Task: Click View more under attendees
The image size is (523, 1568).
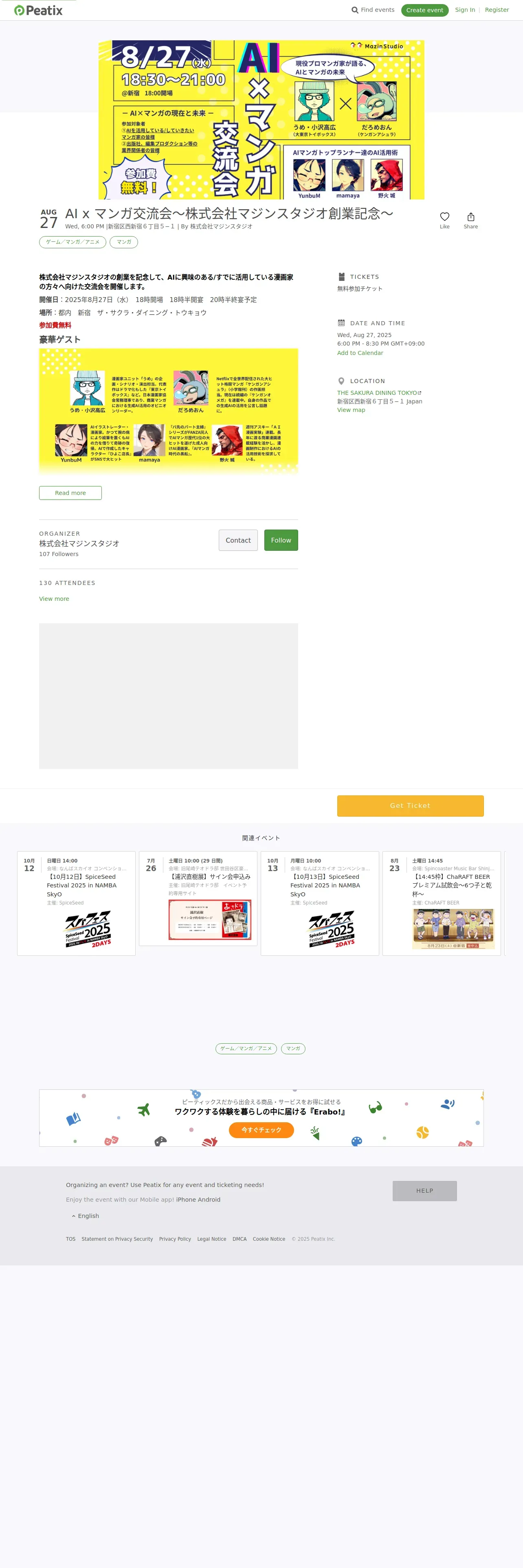Action: coord(54,599)
